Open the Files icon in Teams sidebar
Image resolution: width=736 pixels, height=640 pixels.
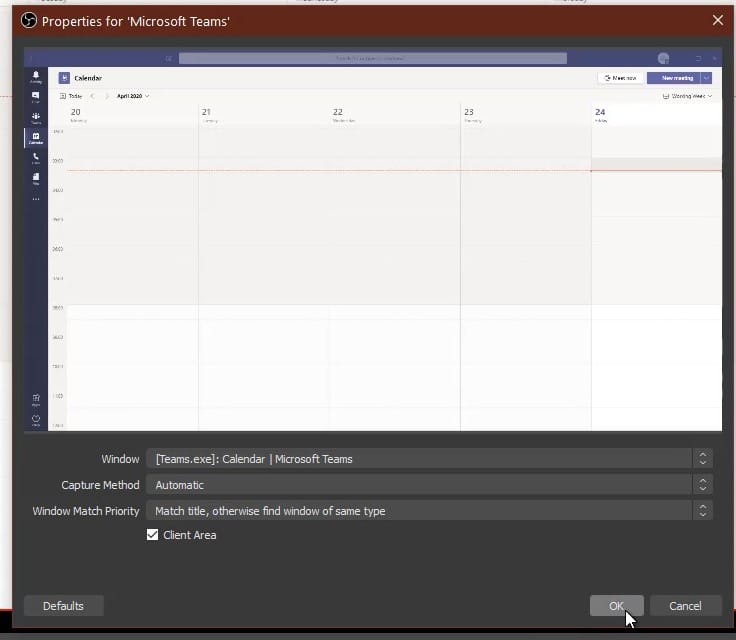[36, 178]
